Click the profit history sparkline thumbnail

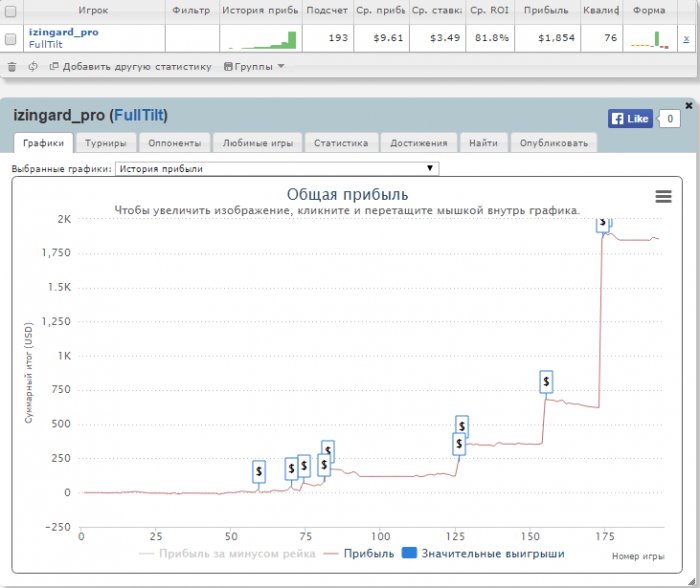pos(262,39)
